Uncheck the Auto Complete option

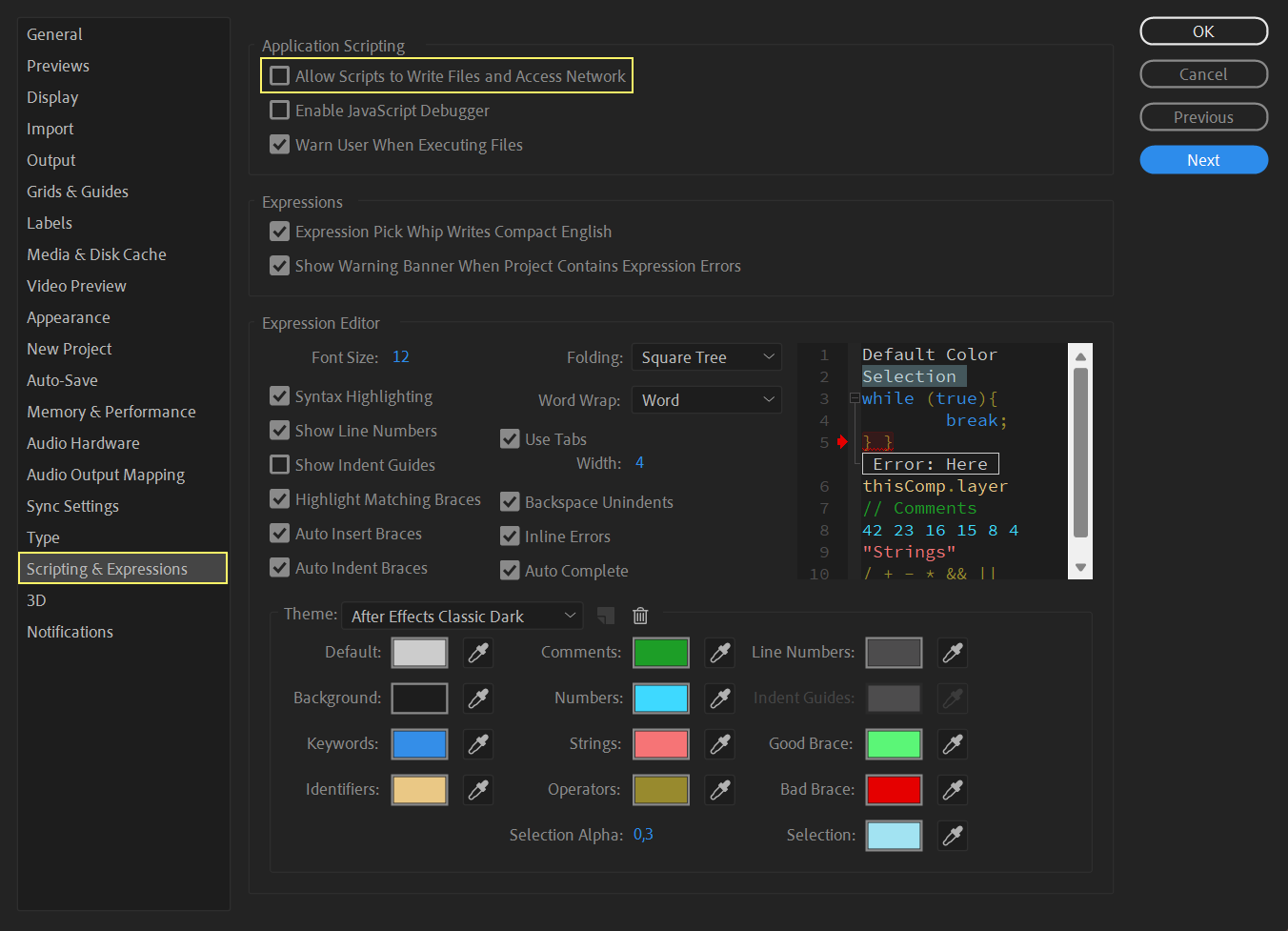(510, 571)
